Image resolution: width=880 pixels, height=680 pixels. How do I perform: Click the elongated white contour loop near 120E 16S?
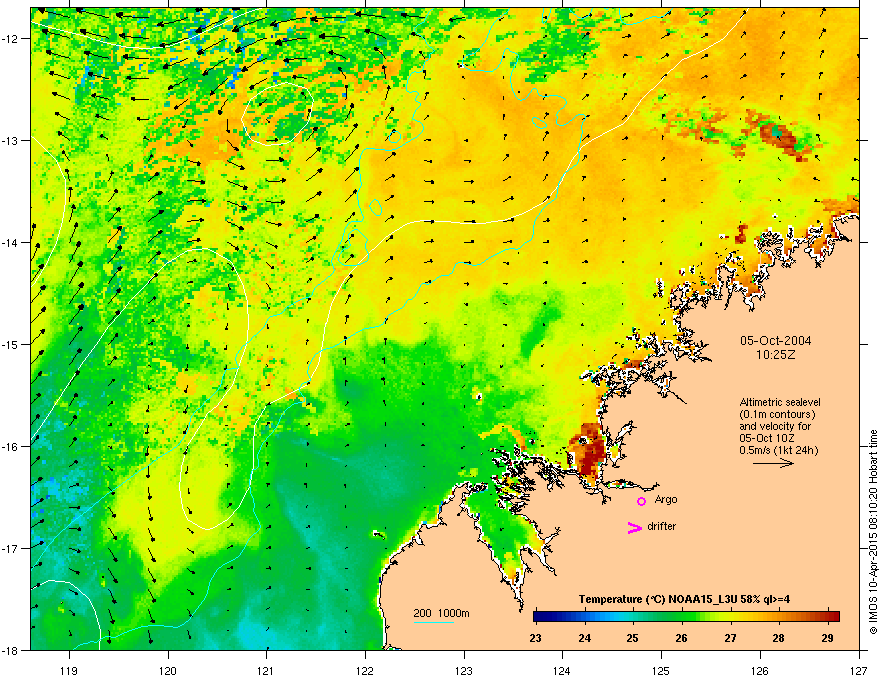tap(214, 389)
